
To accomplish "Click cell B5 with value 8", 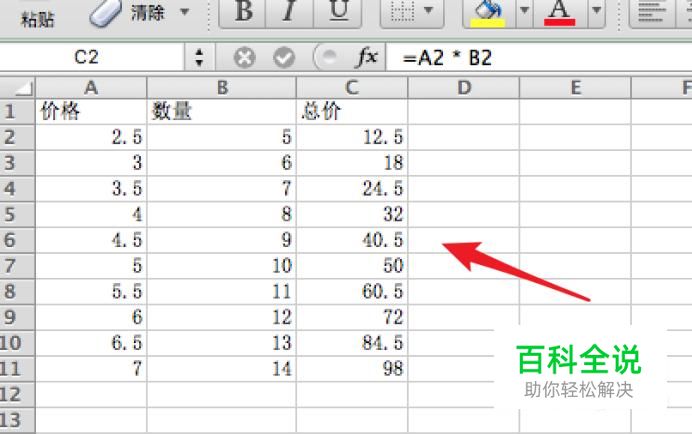I will point(222,215).
